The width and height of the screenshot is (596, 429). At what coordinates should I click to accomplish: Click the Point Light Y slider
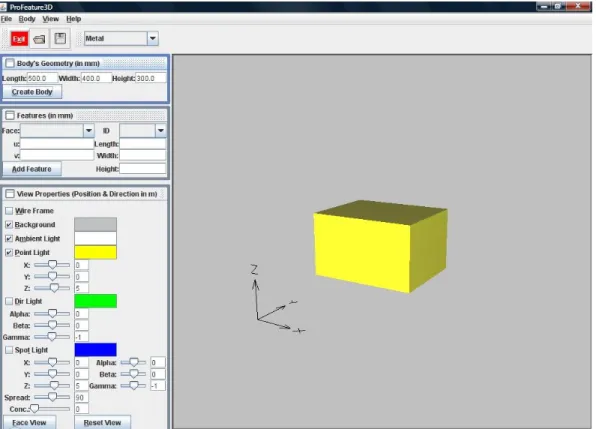click(52, 276)
